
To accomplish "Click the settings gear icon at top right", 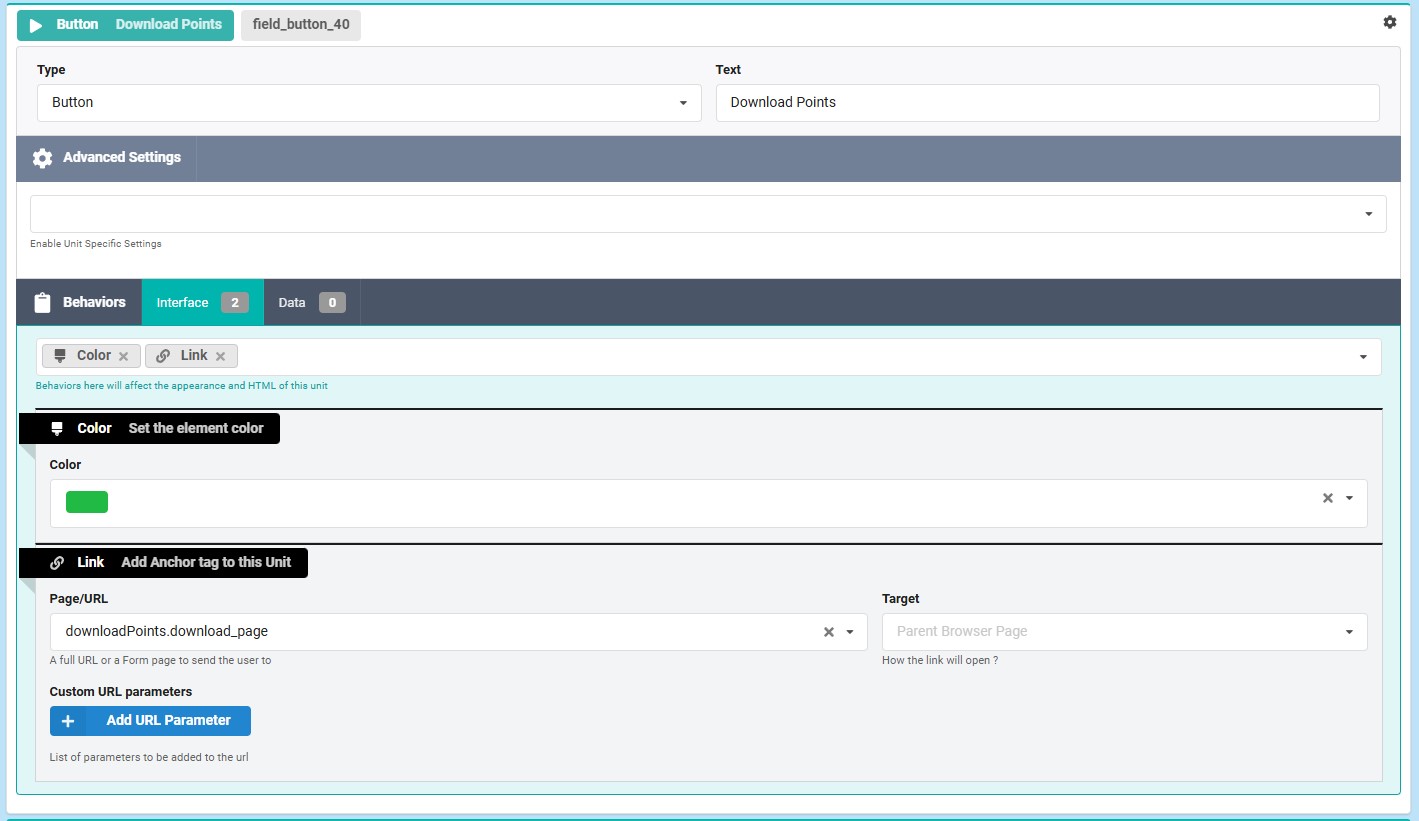I will point(1389,22).
